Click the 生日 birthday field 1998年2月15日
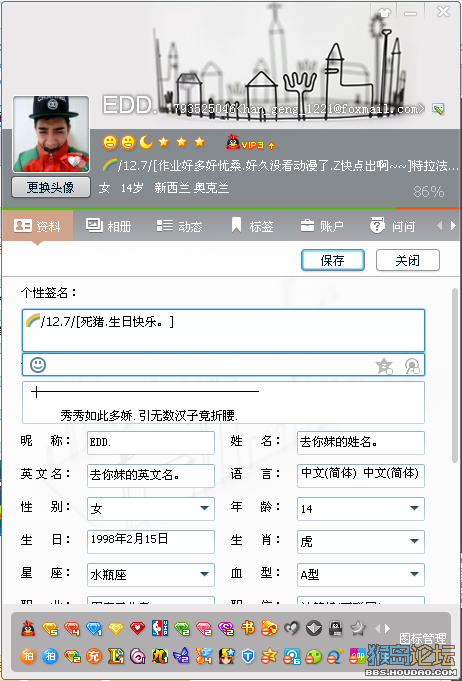The image size is (462, 681). (x=151, y=542)
